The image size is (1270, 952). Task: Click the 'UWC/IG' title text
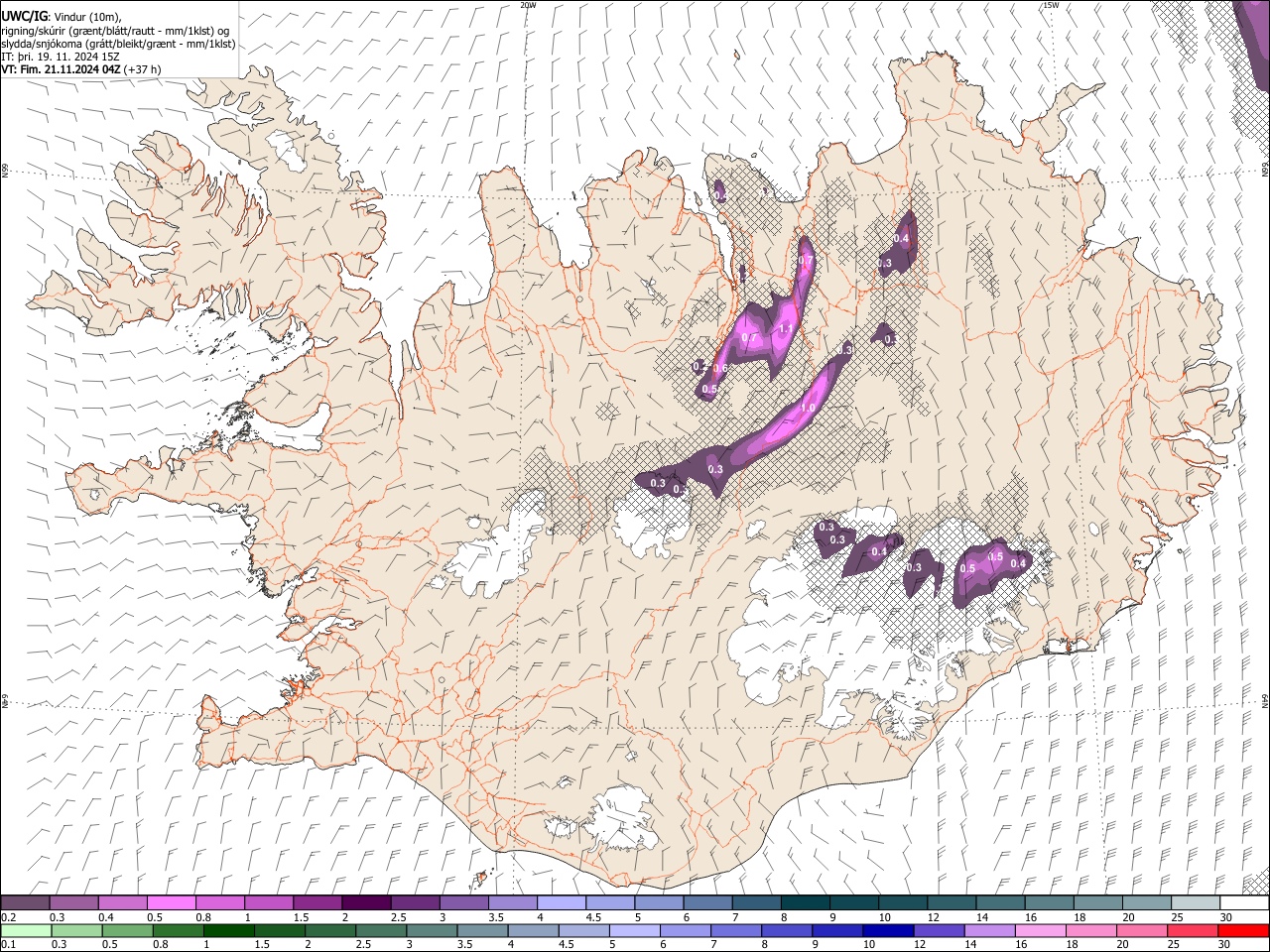(23, 17)
